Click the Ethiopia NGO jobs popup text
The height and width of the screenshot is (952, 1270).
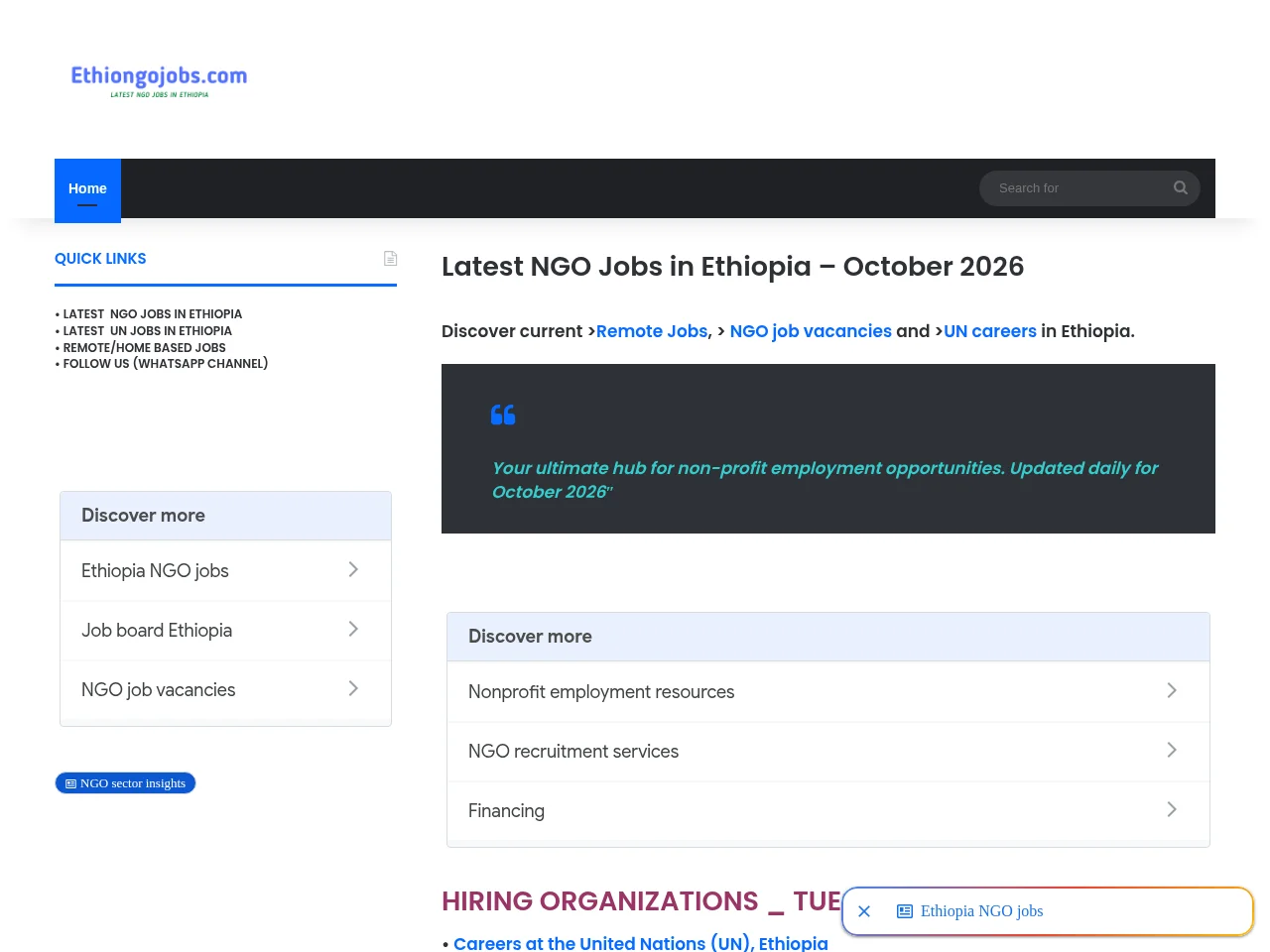tap(981, 911)
